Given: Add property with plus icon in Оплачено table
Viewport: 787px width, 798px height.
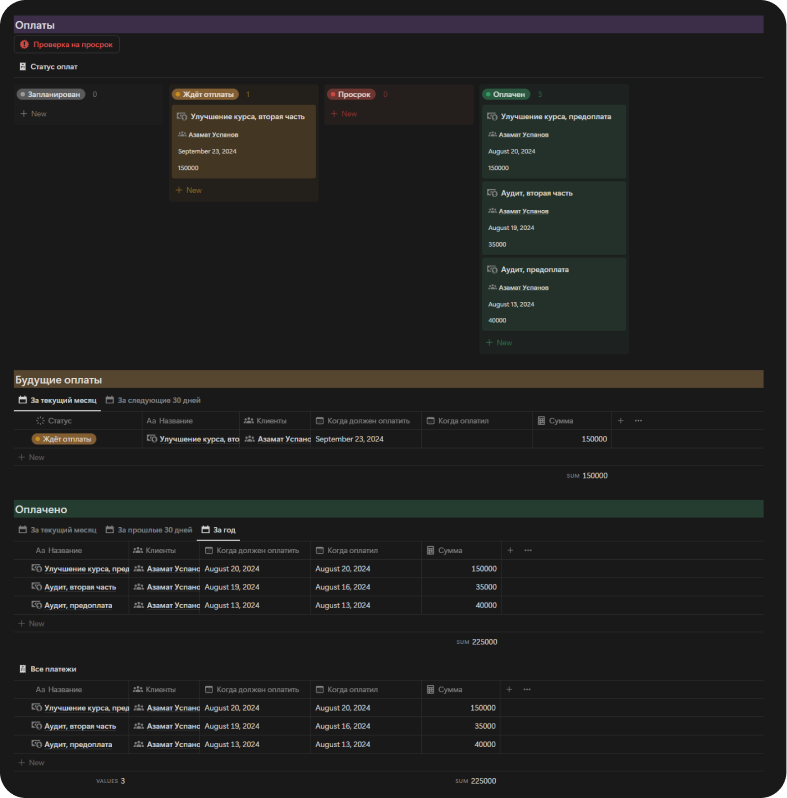Looking at the screenshot, I should [510, 551].
